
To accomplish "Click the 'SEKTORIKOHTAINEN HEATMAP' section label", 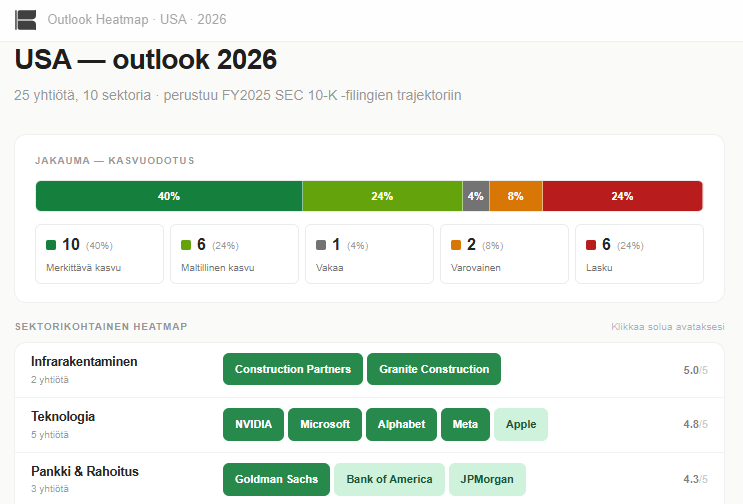I will 101,326.
